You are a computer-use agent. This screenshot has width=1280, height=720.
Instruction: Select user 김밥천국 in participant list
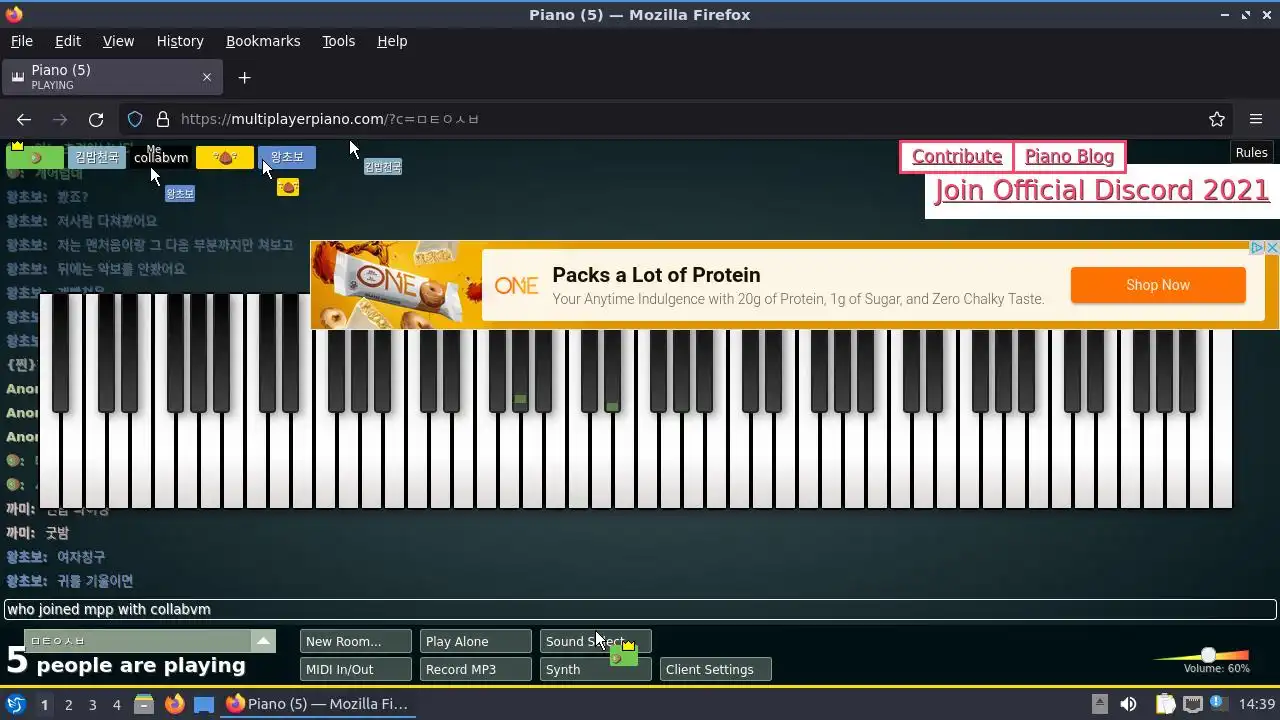[97, 157]
